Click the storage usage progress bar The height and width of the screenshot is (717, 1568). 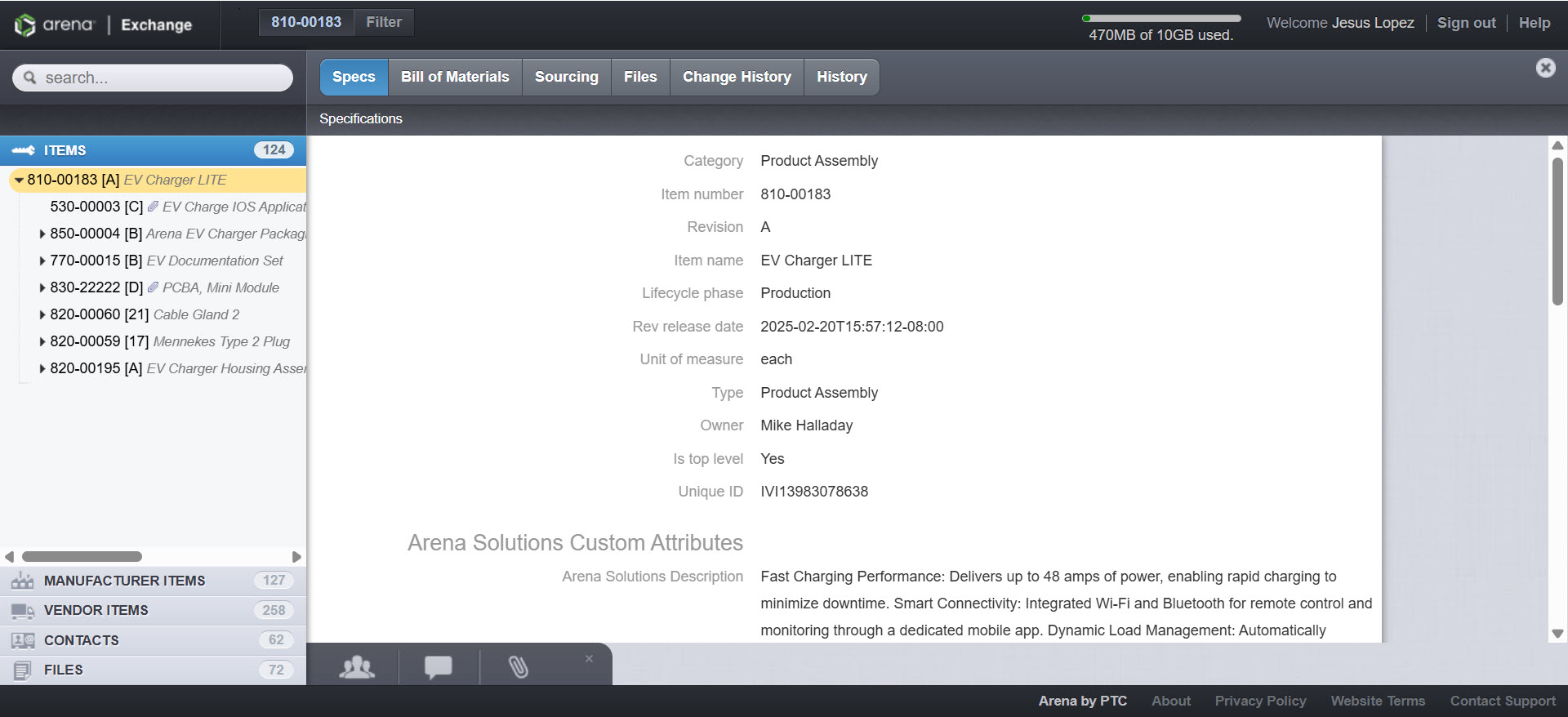[x=1161, y=18]
